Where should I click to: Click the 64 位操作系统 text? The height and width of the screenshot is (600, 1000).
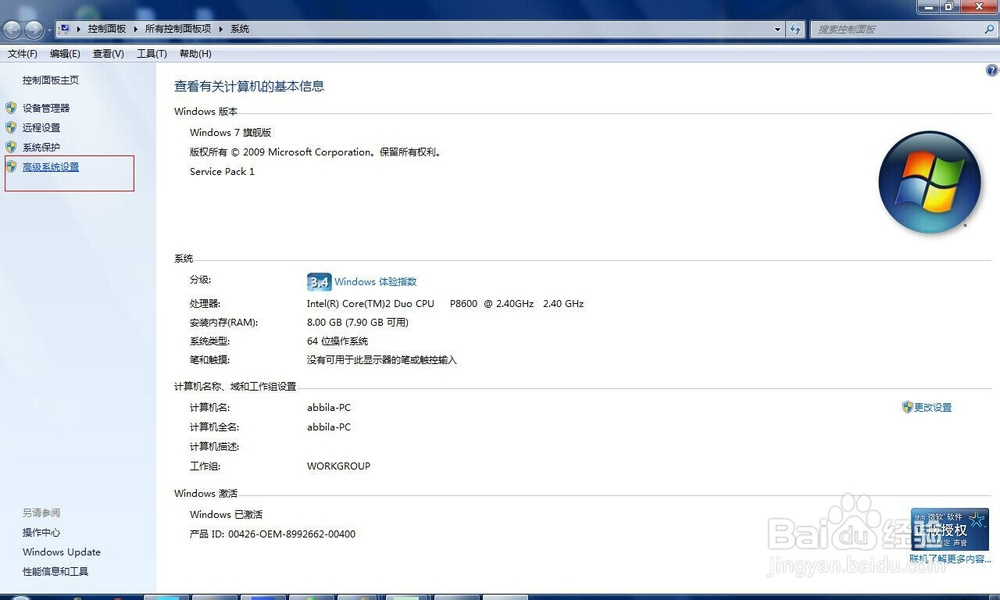337,341
